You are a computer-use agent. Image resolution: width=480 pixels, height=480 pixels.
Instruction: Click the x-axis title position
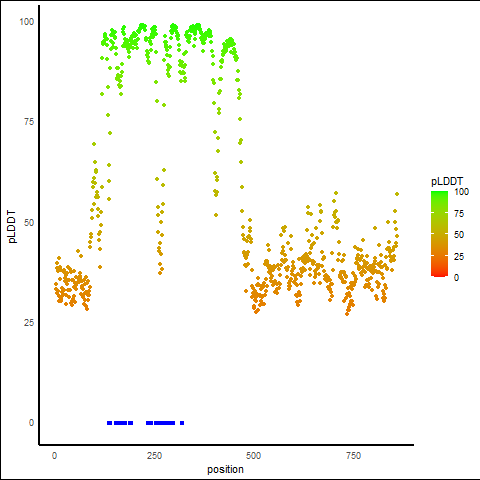[x=225, y=469]
